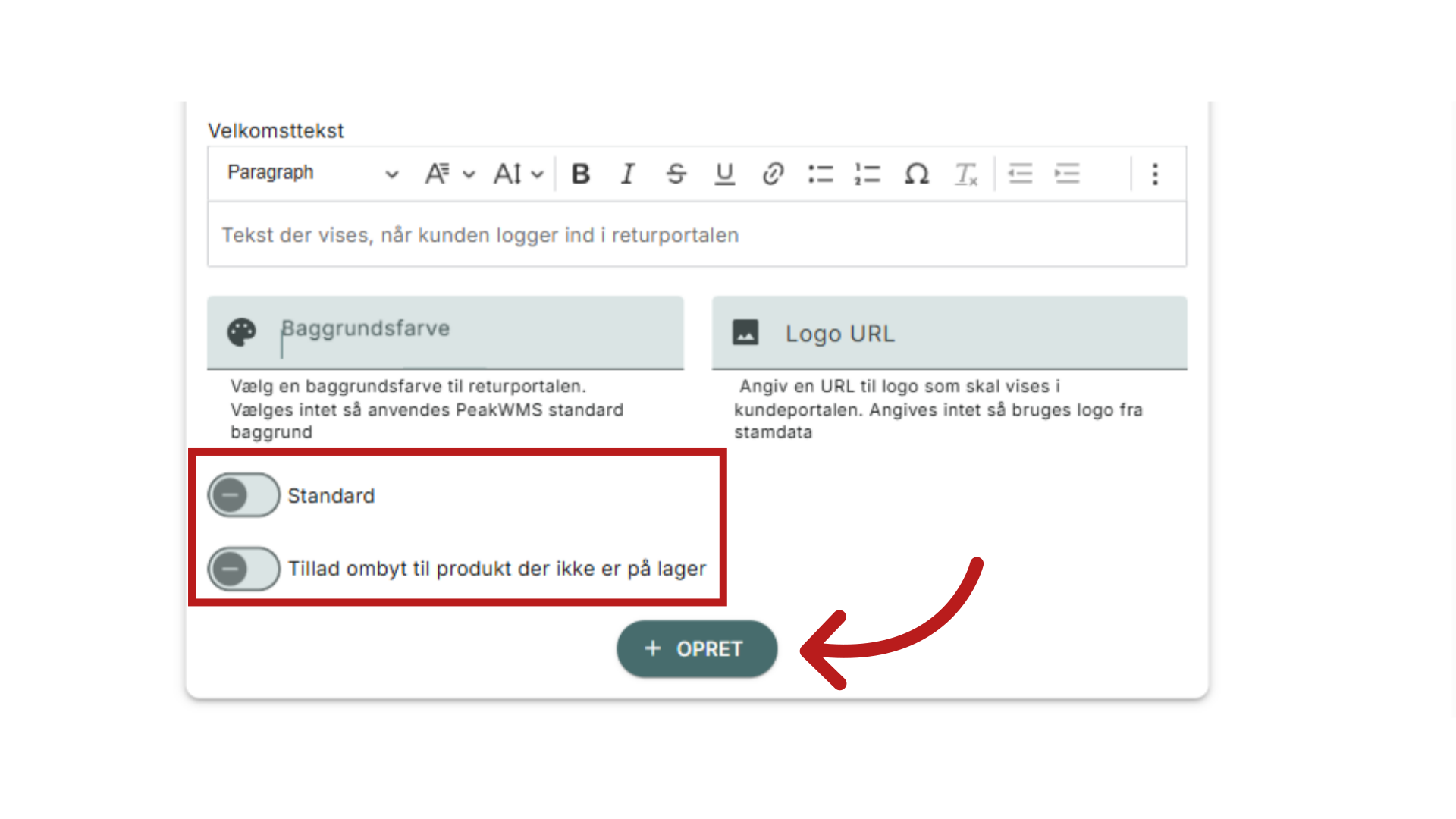Viewport: 1456px width, 819px height.
Task: Toggle the Standard switch
Action: pos(244,495)
